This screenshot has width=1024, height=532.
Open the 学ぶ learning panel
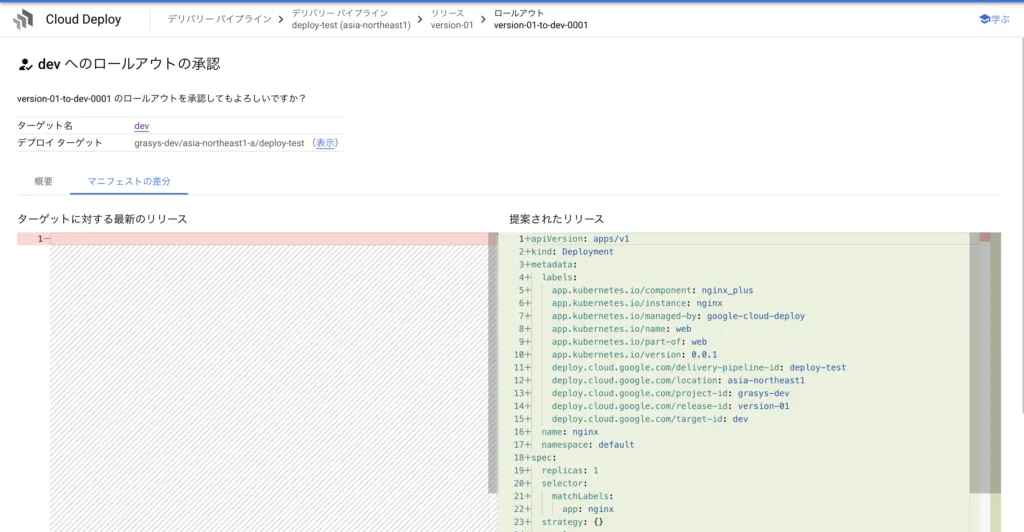994,19
